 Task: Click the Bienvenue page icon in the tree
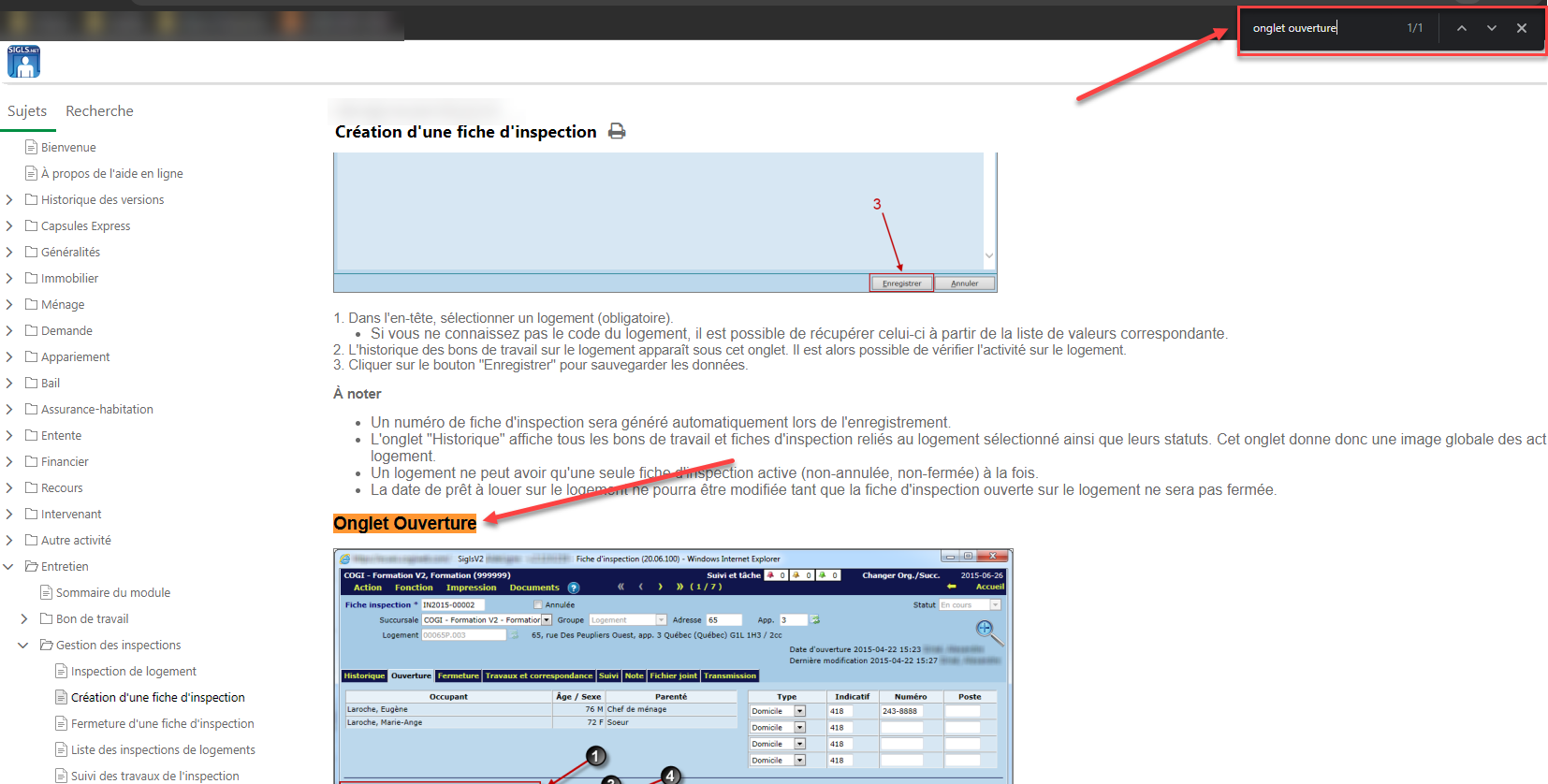coord(32,147)
